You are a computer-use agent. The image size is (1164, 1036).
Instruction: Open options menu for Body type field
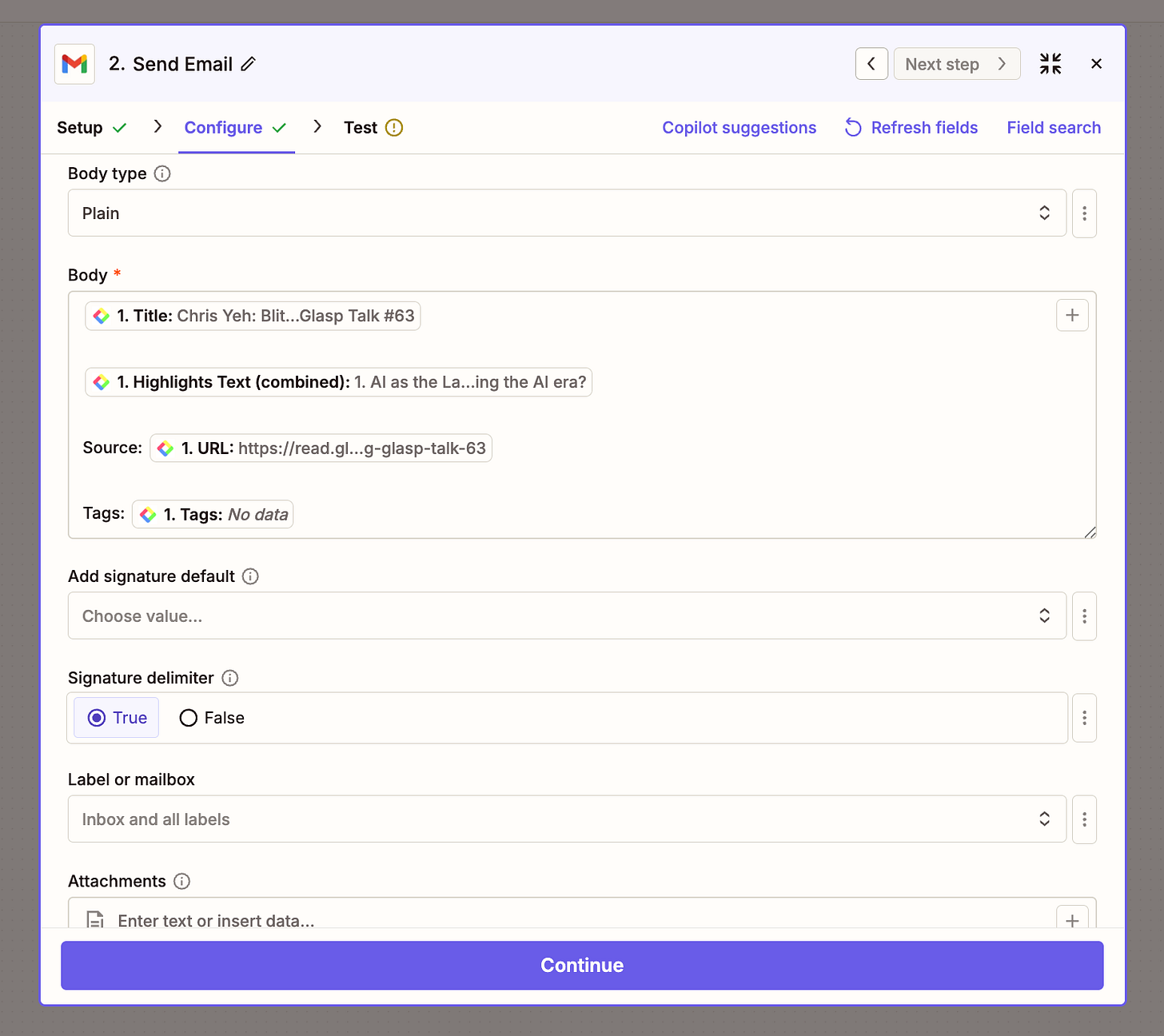click(x=1084, y=213)
